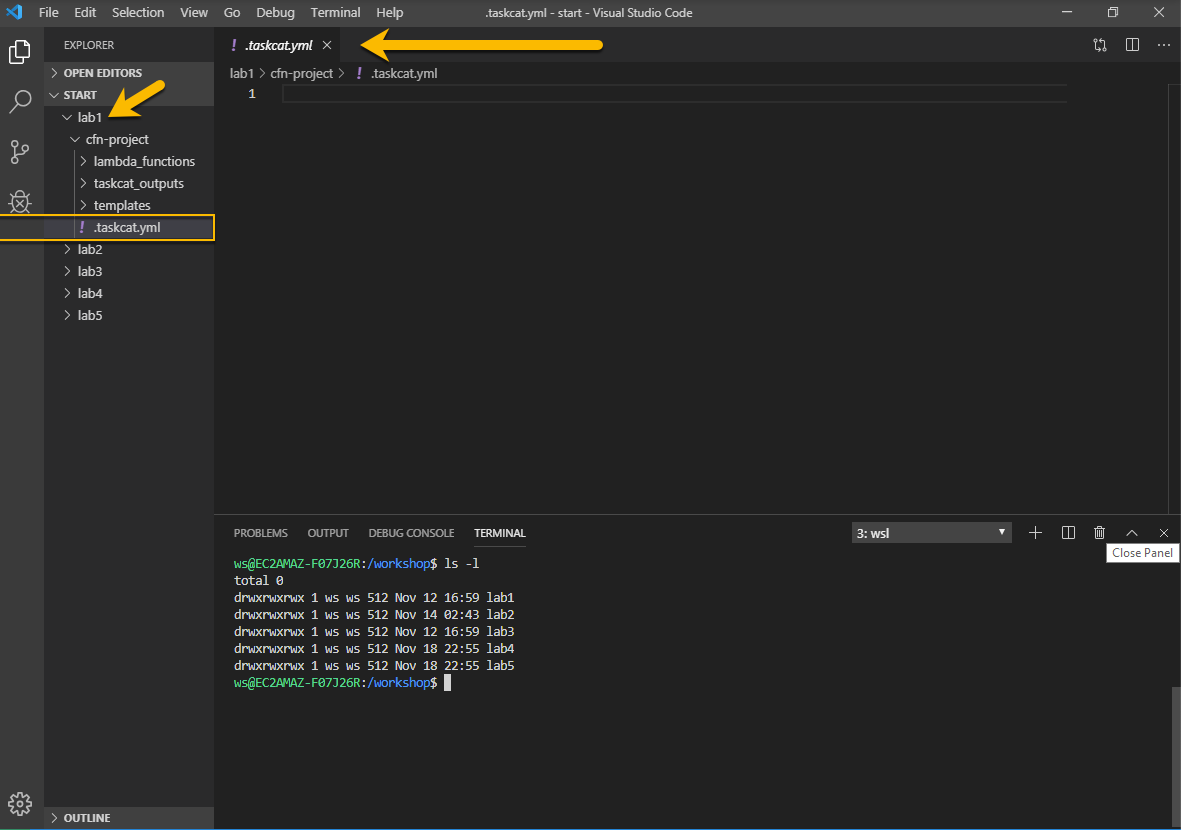Open the File menu
Image resolution: width=1181 pixels, height=830 pixels.
click(48, 13)
